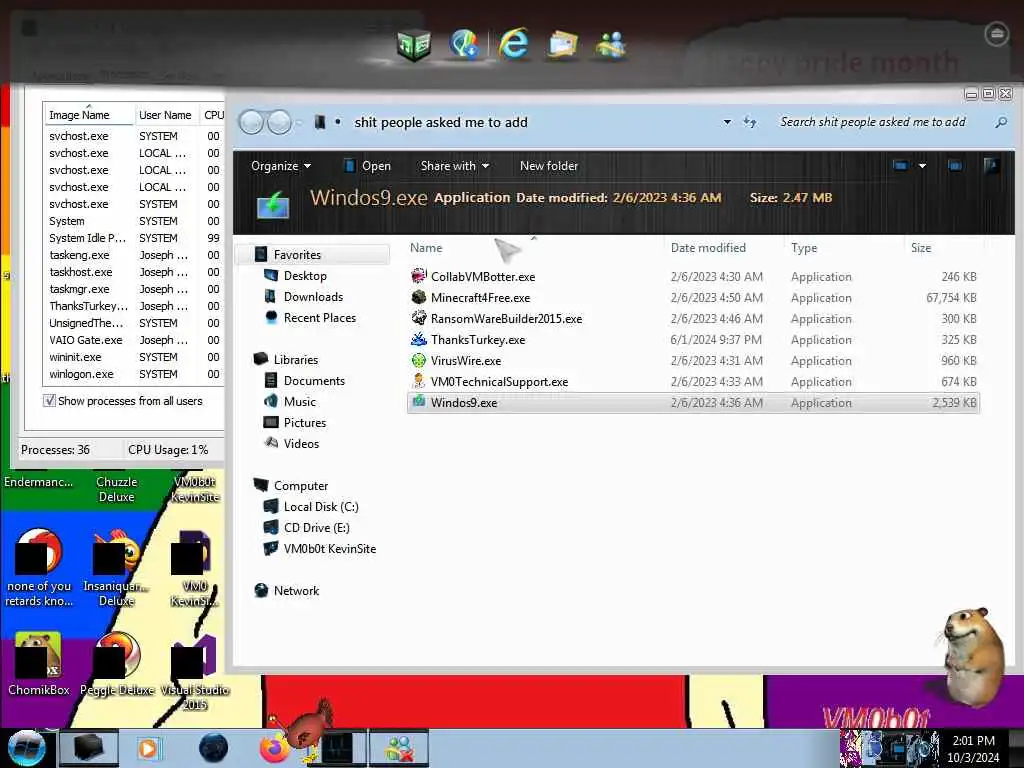Open Internet Explorer from top dock
1024x768 pixels.
(513, 44)
